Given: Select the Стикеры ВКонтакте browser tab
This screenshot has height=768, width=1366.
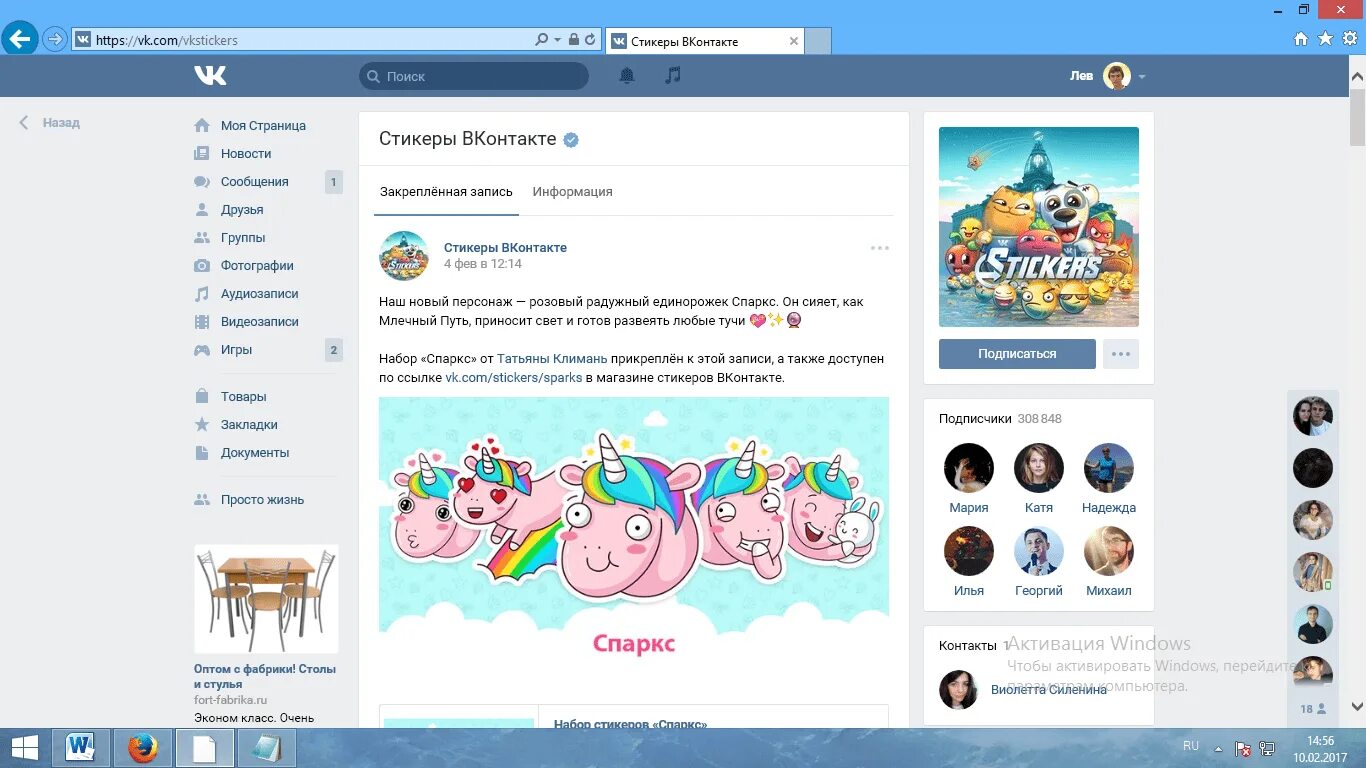Looking at the screenshot, I should [x=704, y=41].
